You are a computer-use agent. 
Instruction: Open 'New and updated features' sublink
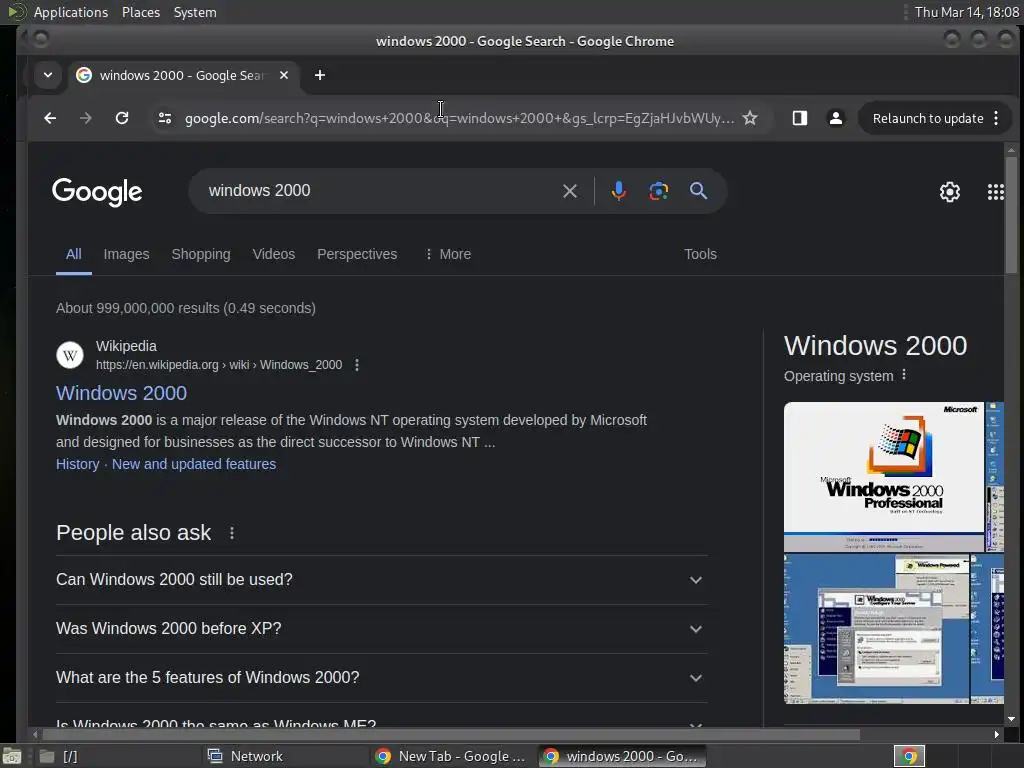pos(194,464)
